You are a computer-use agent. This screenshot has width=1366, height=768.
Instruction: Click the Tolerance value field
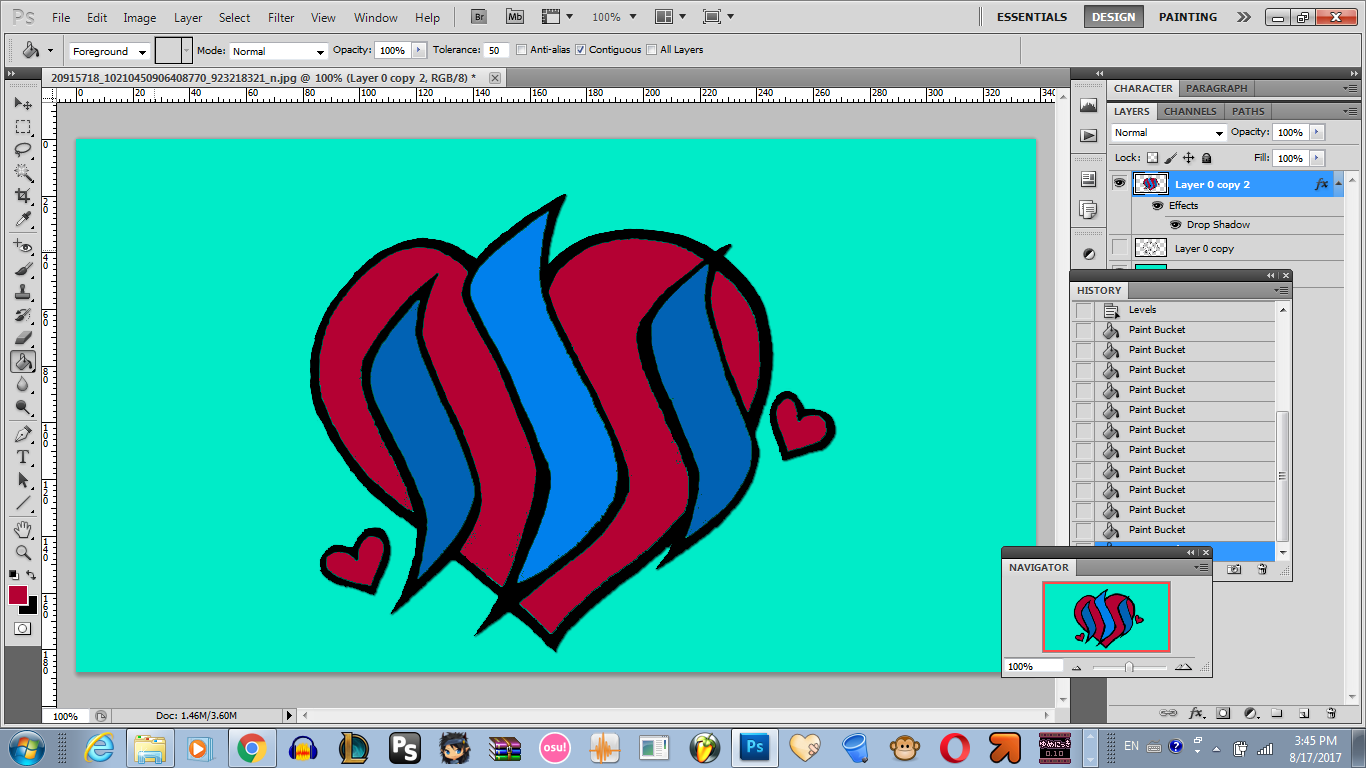(496, 50)
